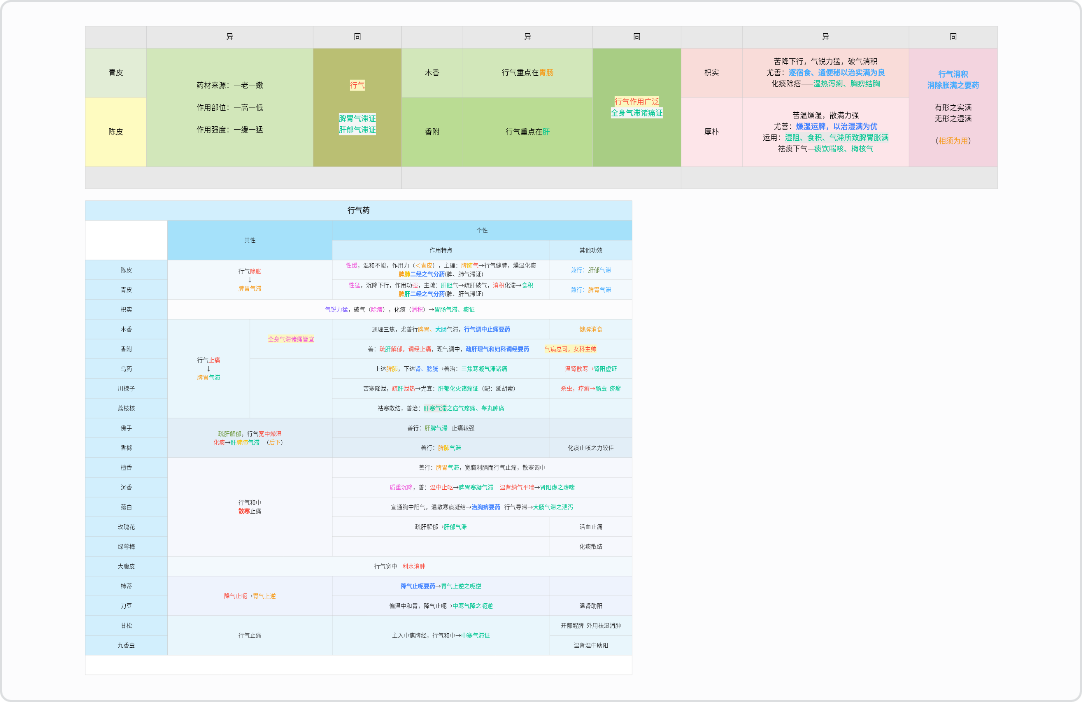This screenshot has height=702, width=1082.
Task: Click the 有形之实满 text
Action: tap(953, 107)
